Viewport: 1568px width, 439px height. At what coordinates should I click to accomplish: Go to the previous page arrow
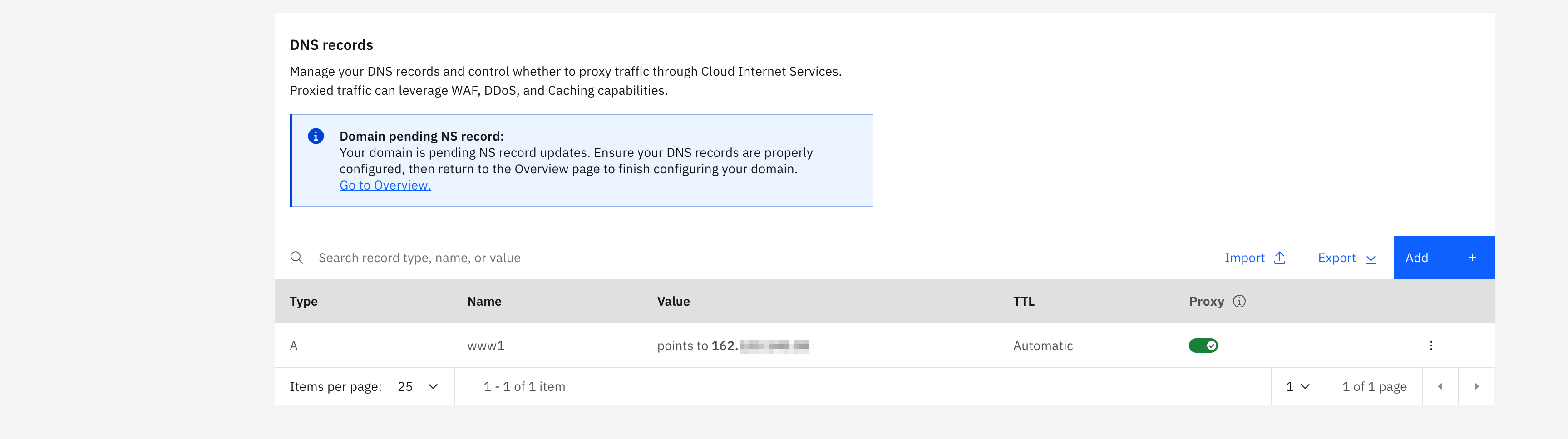pos(1440,387)
